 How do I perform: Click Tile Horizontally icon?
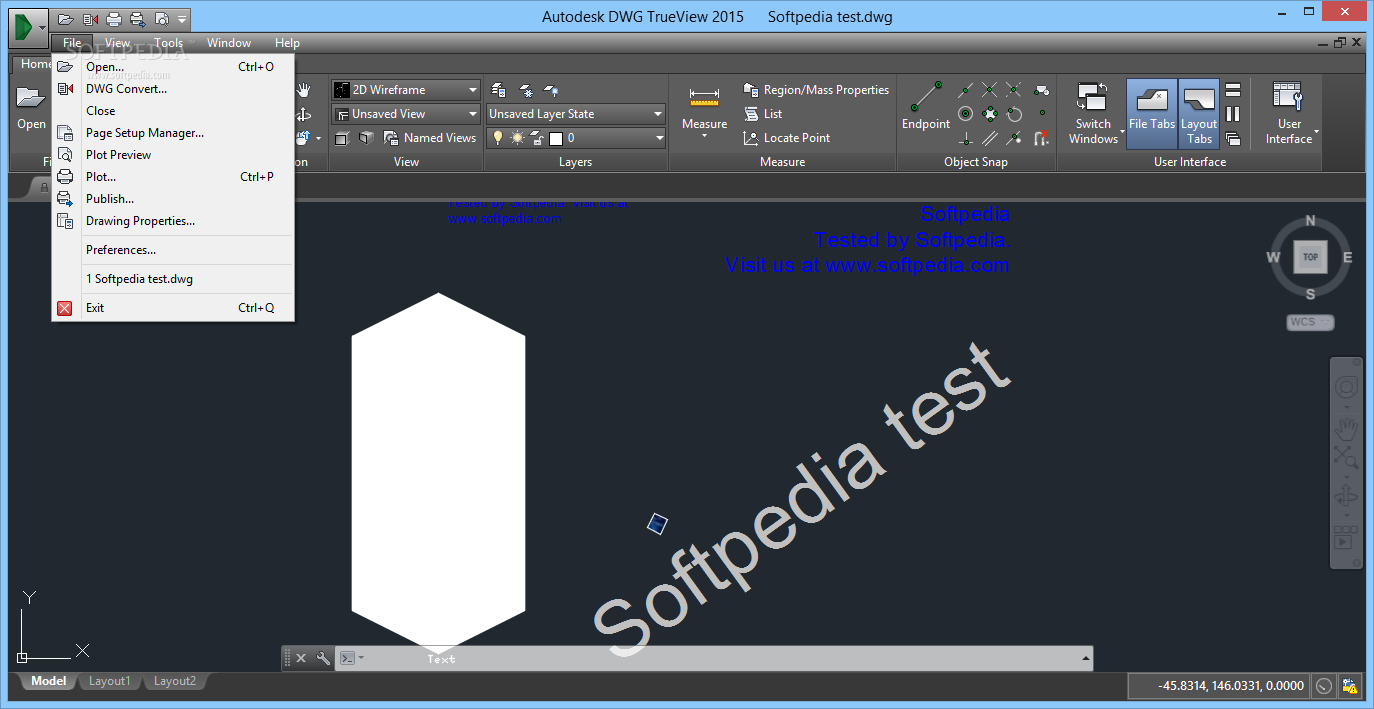(x=1233, y=90)
